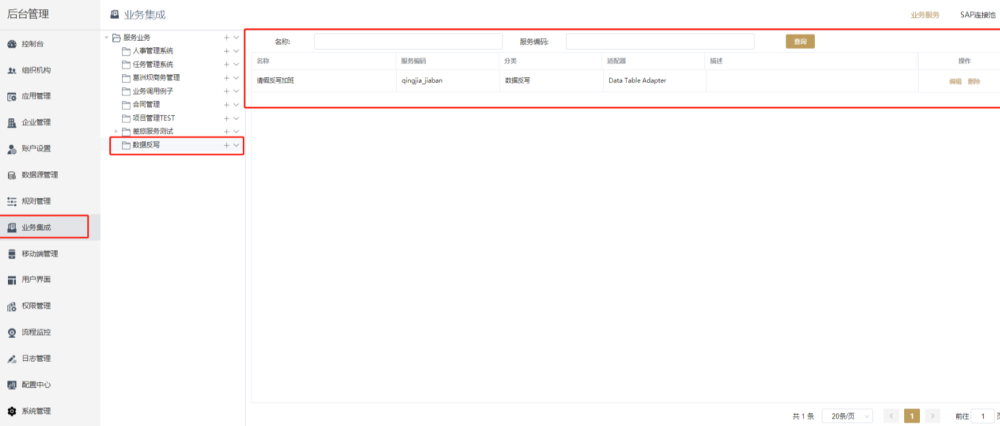
Task: Click 删除 link for 请假反写加班 row
Action: (973, 81)
